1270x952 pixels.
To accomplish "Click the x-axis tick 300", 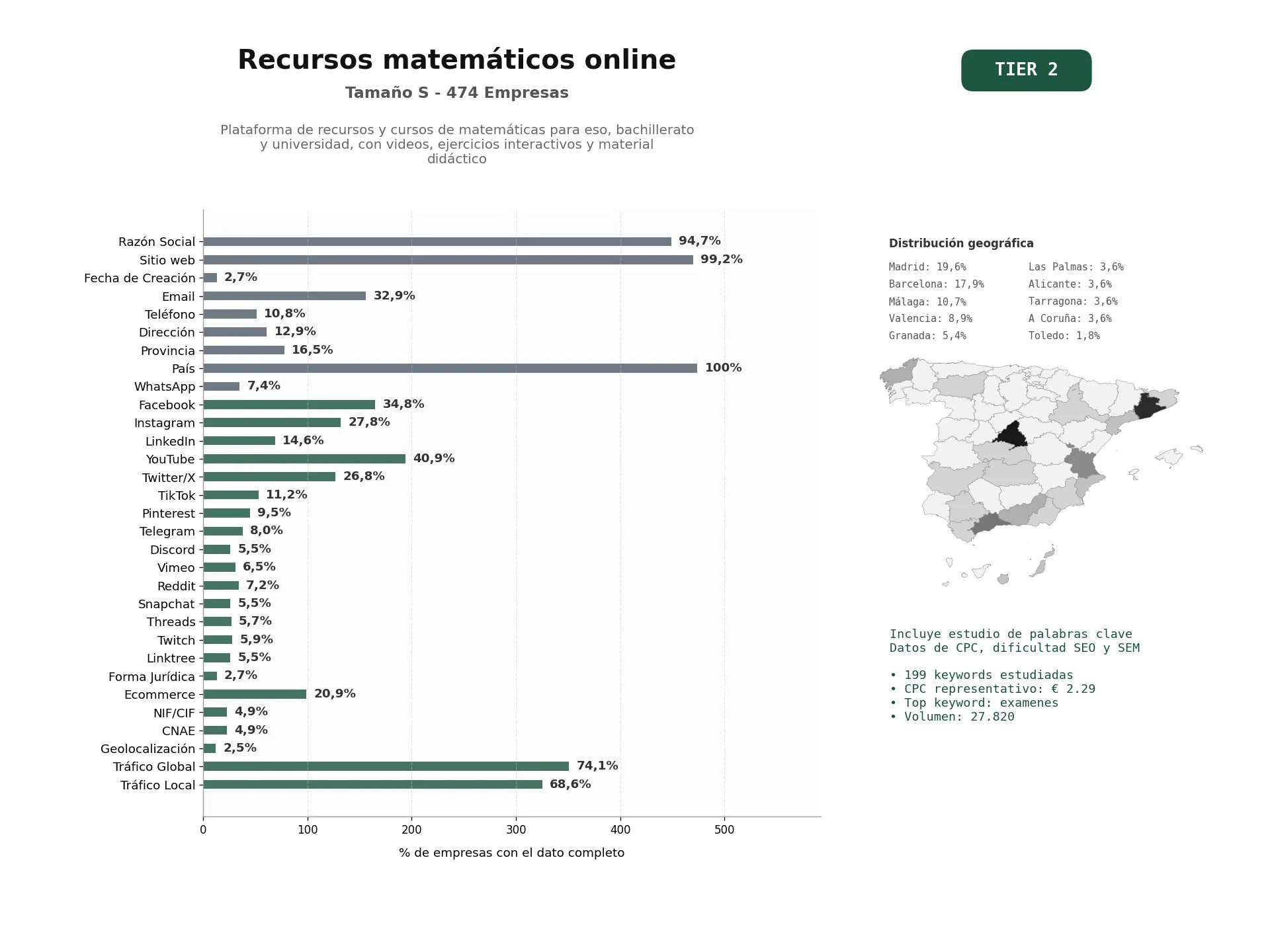I will tap(516, 830).
